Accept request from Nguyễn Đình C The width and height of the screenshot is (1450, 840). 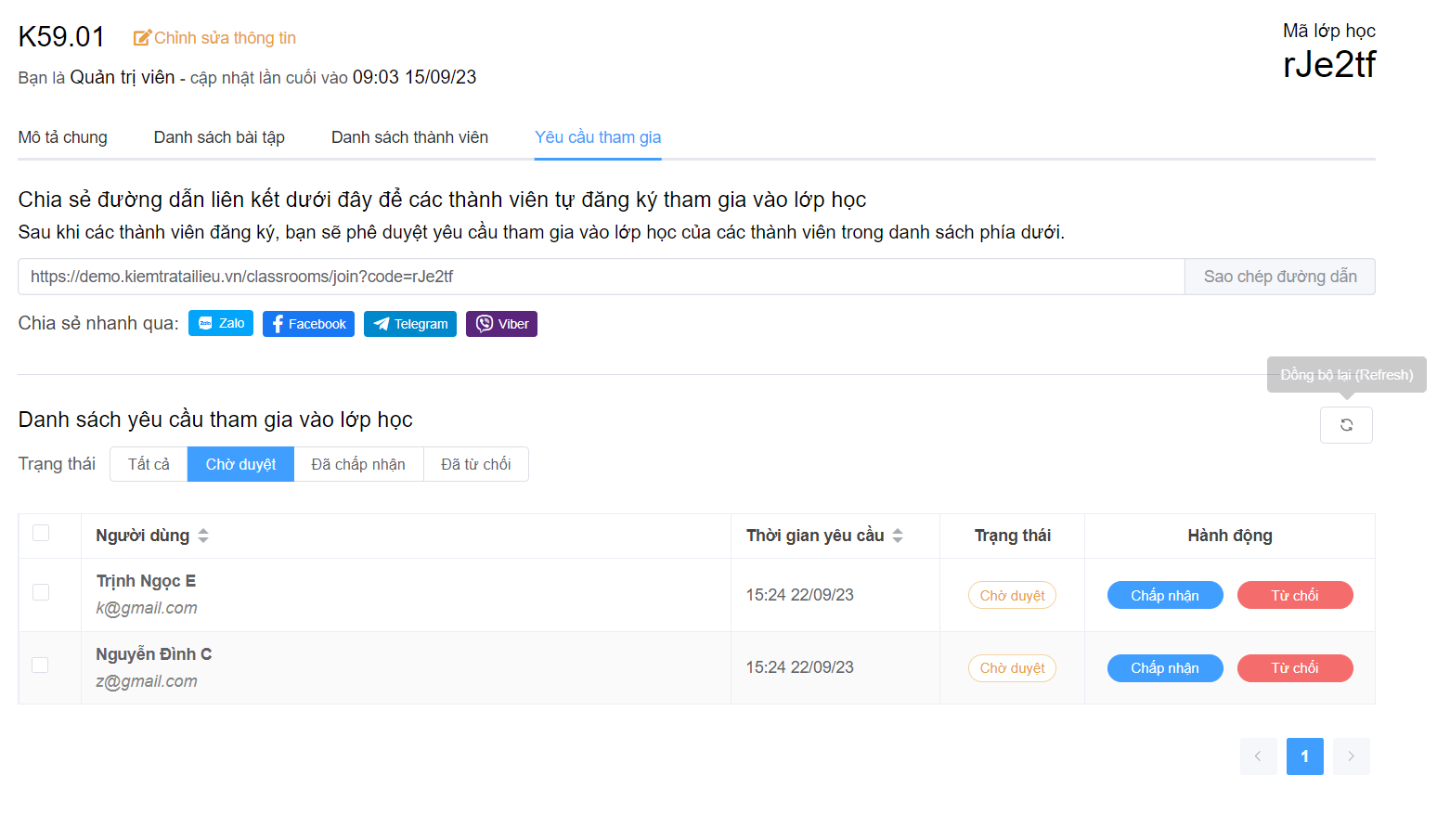[1165, 668]
